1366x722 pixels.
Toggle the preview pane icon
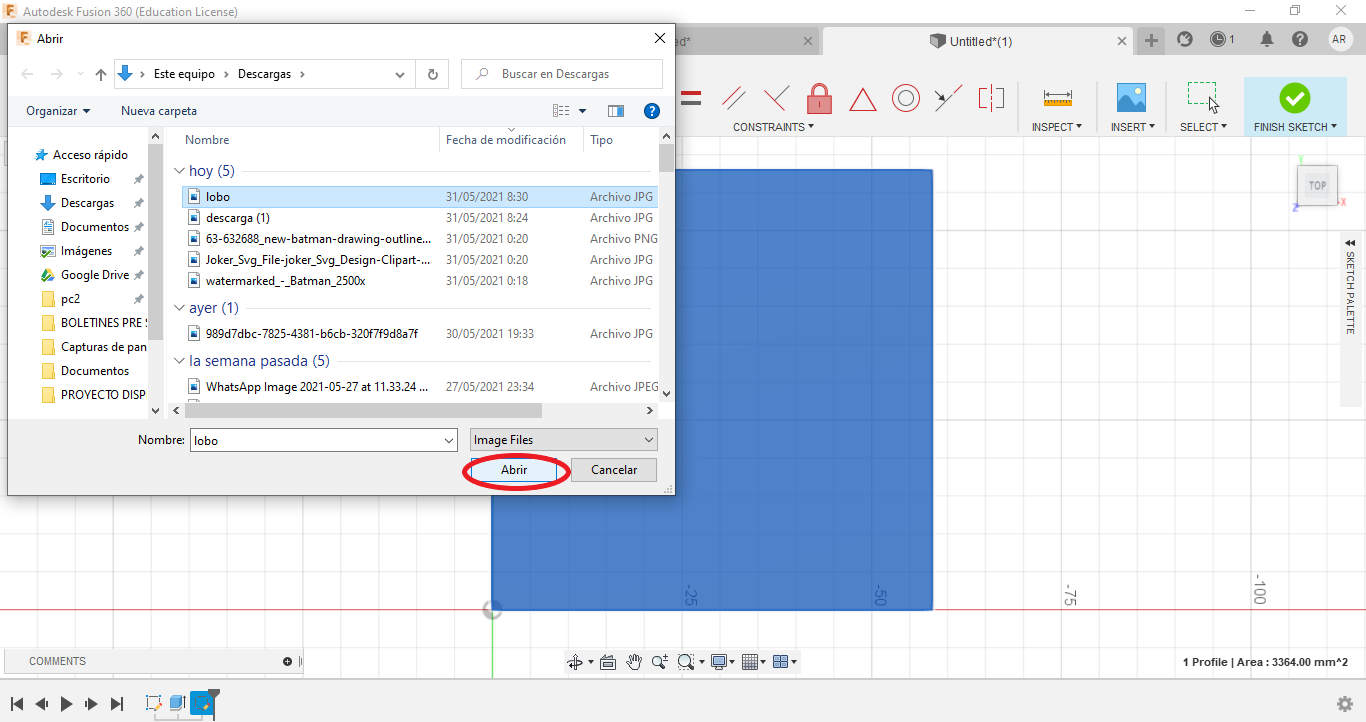pos(616,111)
